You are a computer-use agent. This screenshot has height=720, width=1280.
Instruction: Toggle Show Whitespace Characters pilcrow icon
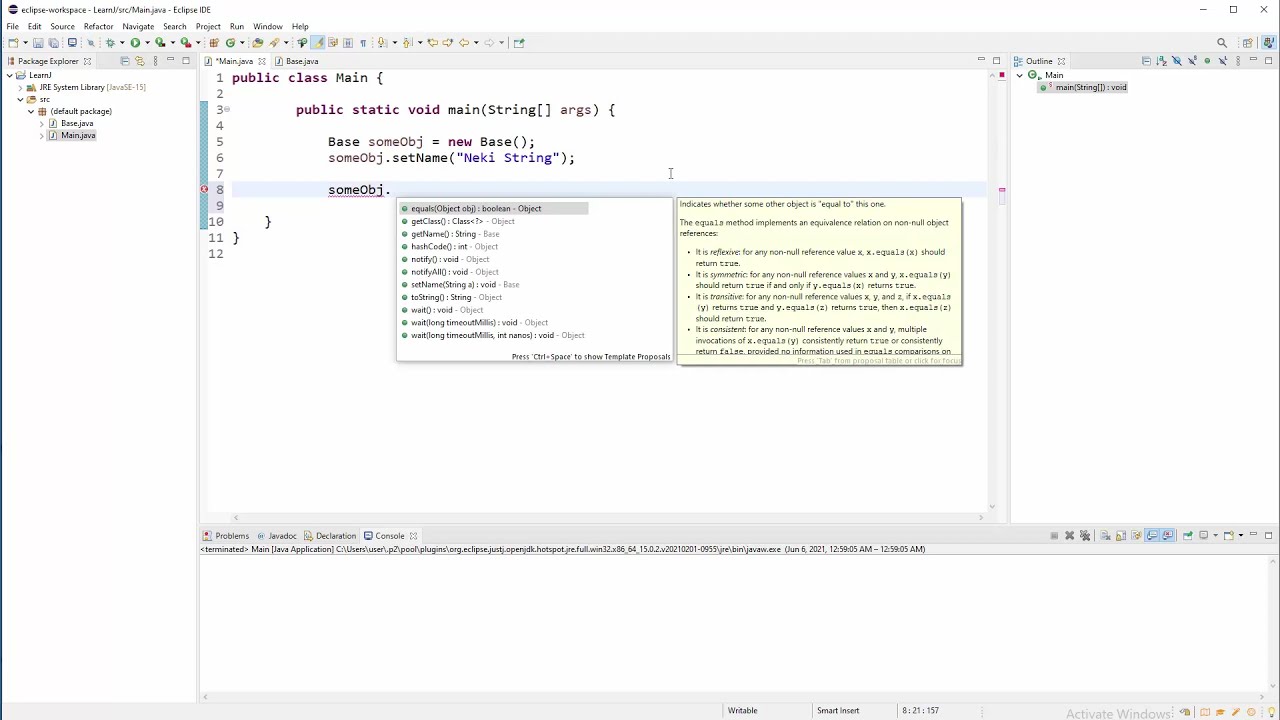coord(363,43)
